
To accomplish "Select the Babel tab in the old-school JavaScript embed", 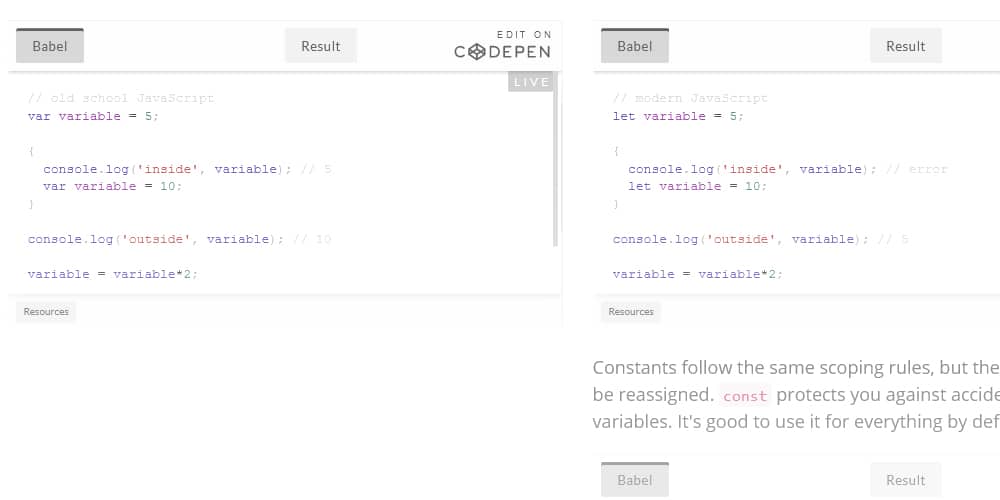I will click(50, 46).
